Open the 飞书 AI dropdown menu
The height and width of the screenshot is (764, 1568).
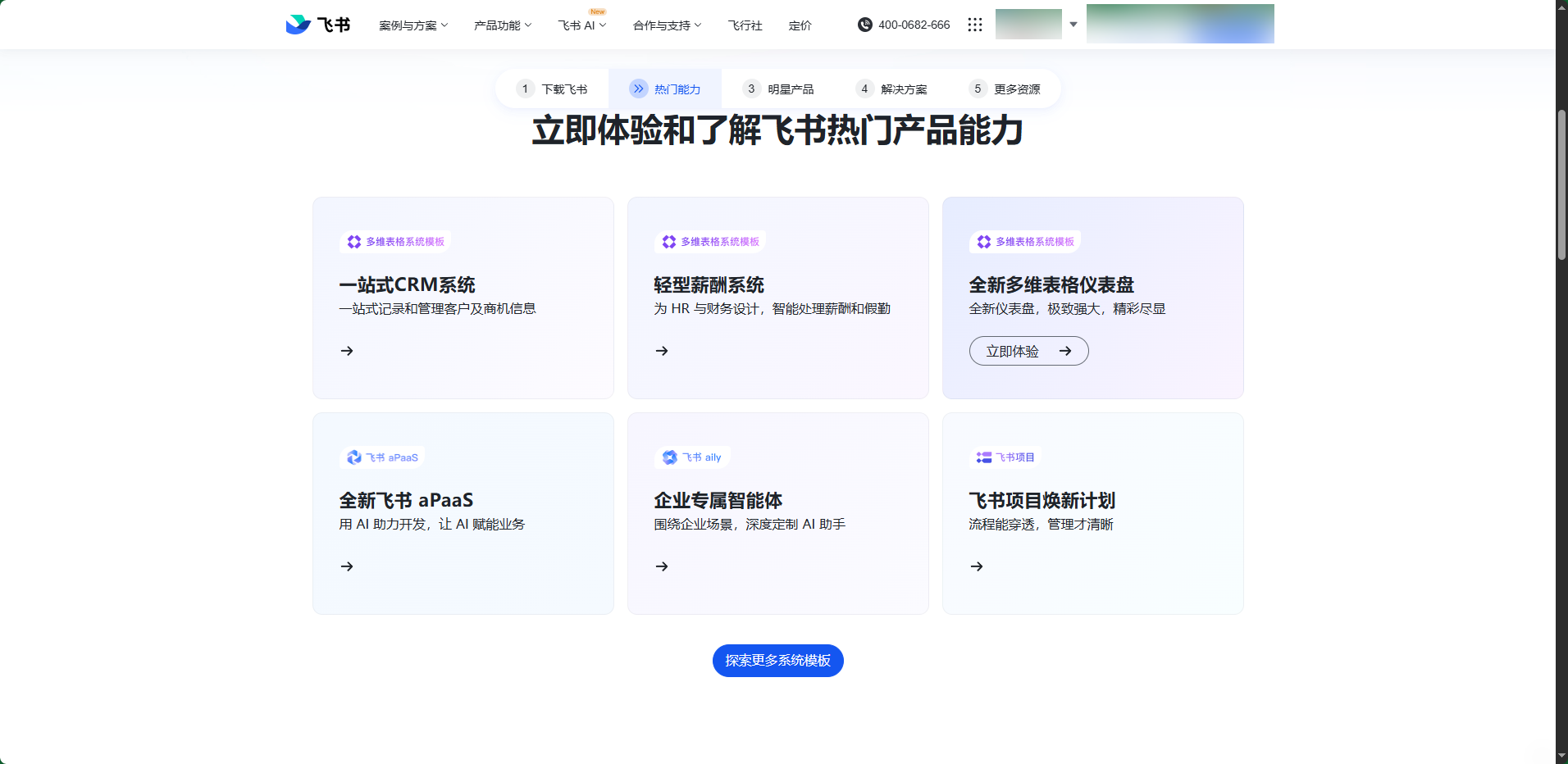point(581,25)
